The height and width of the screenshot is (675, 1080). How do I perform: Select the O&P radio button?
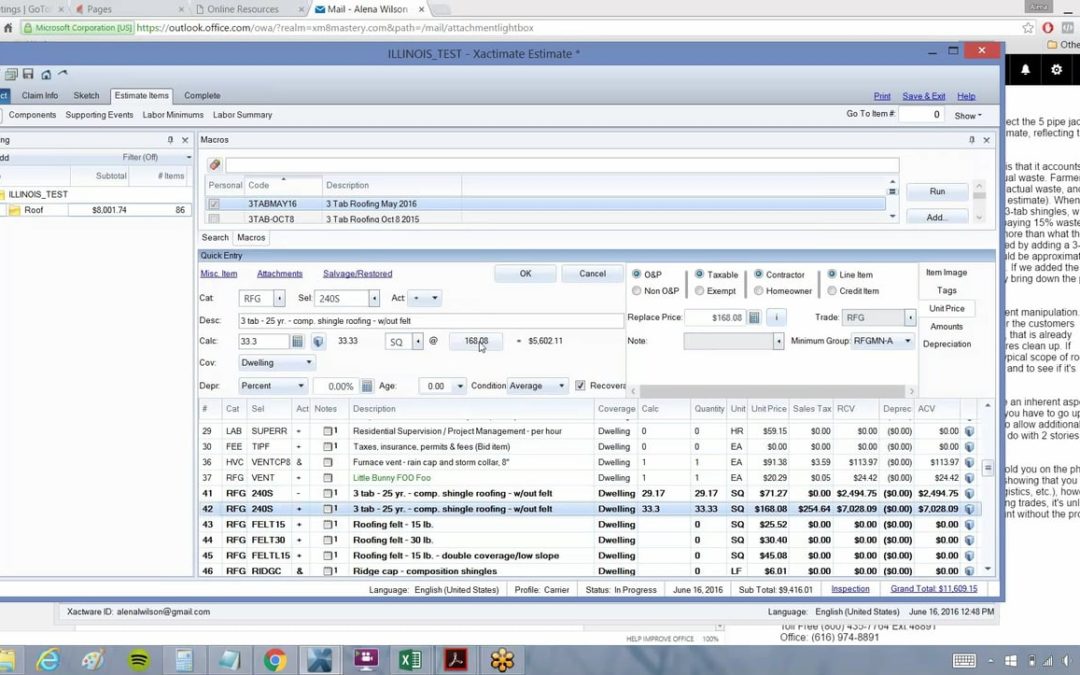[636, 274]
